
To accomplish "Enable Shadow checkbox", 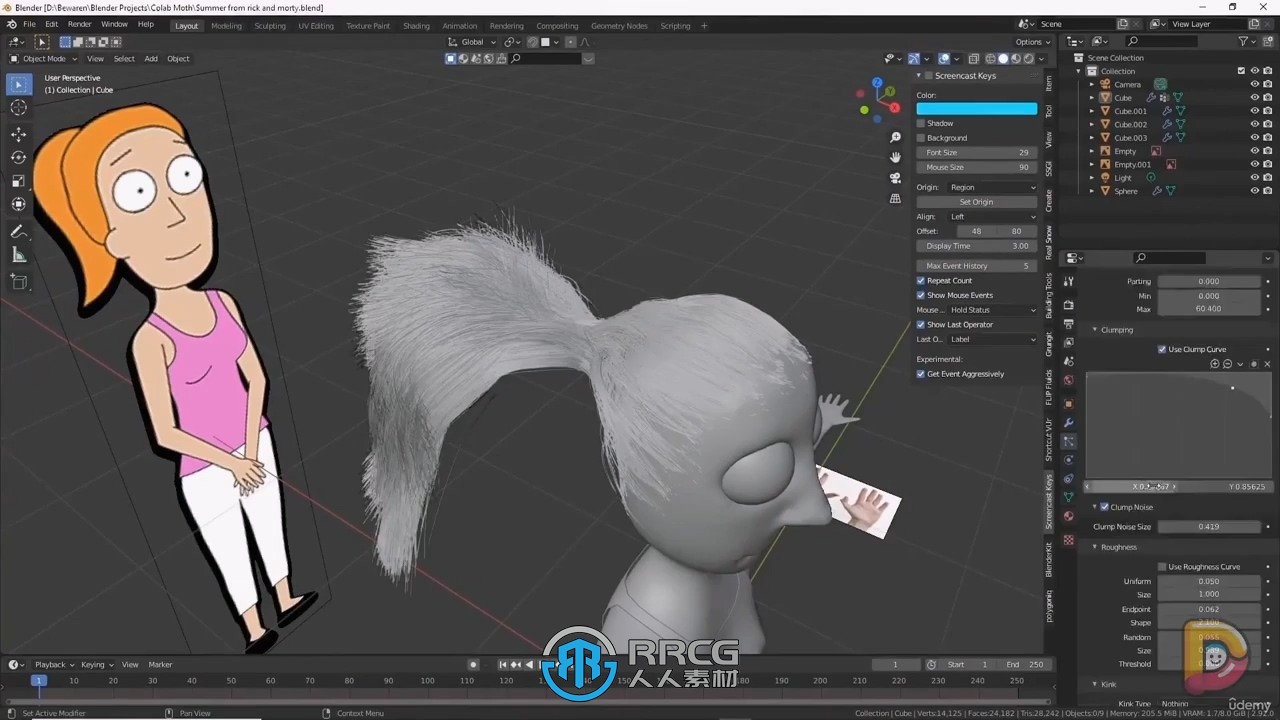I will coord(921,123).
